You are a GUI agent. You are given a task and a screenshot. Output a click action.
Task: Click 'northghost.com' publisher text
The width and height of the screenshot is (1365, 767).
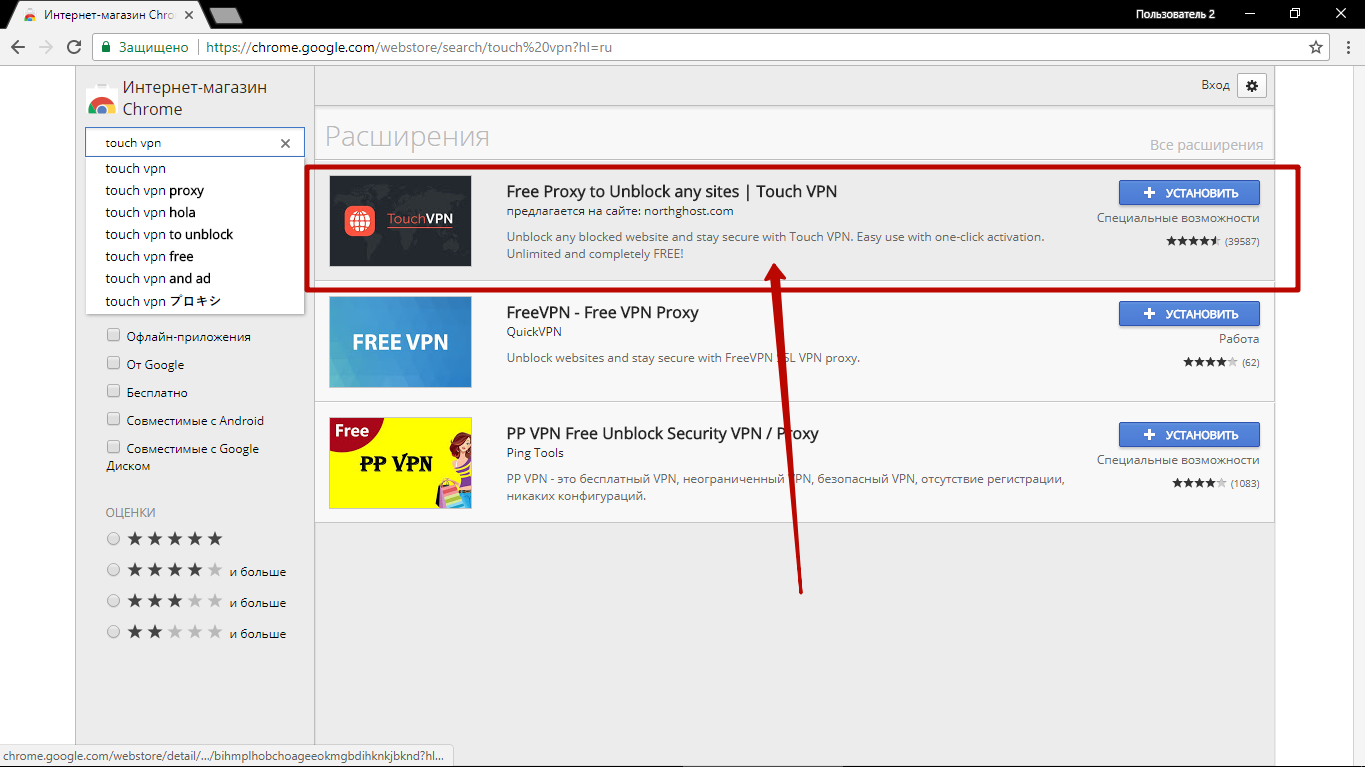688,211
